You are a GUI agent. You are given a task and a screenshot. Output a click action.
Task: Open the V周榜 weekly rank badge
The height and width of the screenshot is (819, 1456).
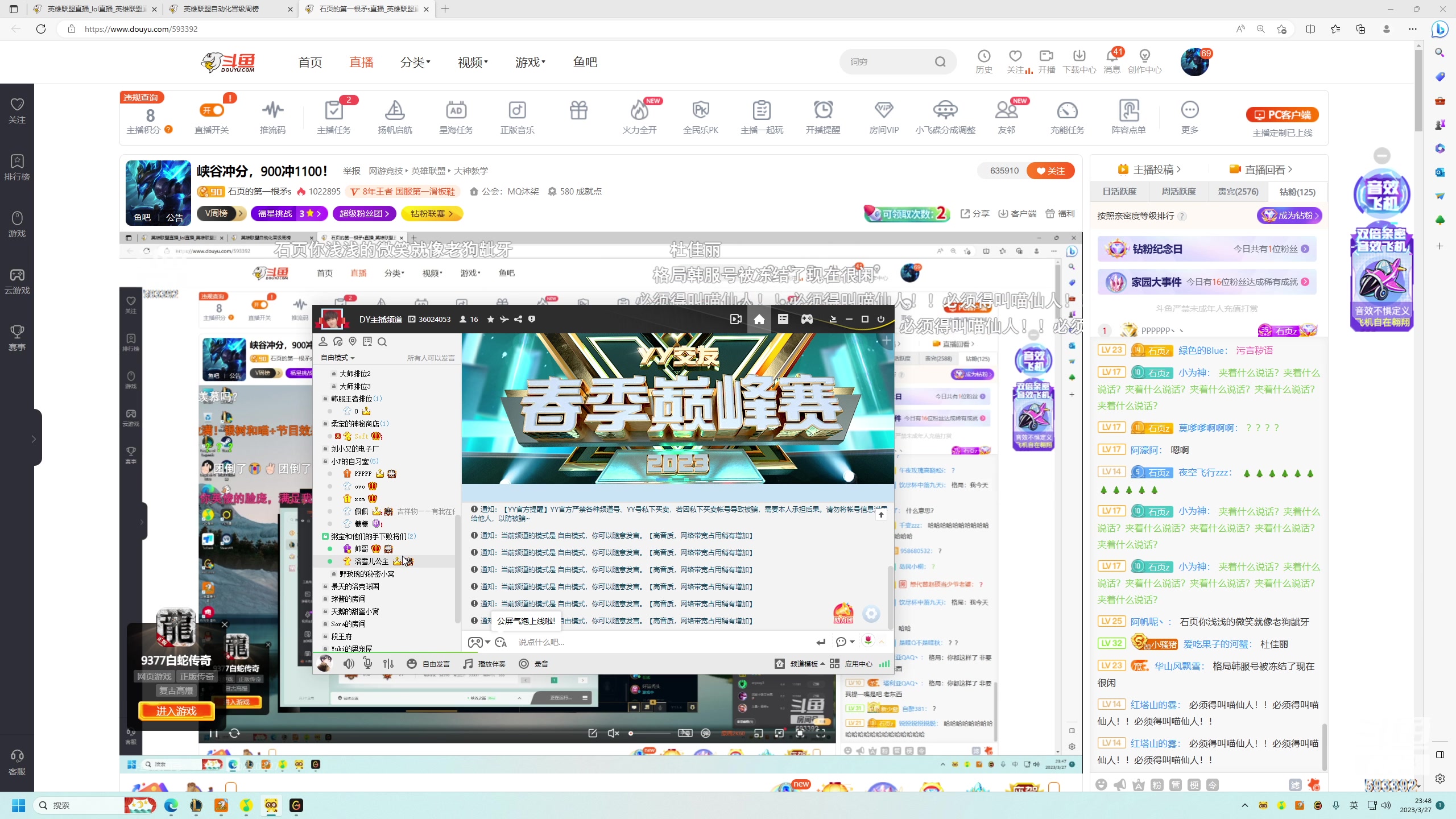tap(221, 213)
